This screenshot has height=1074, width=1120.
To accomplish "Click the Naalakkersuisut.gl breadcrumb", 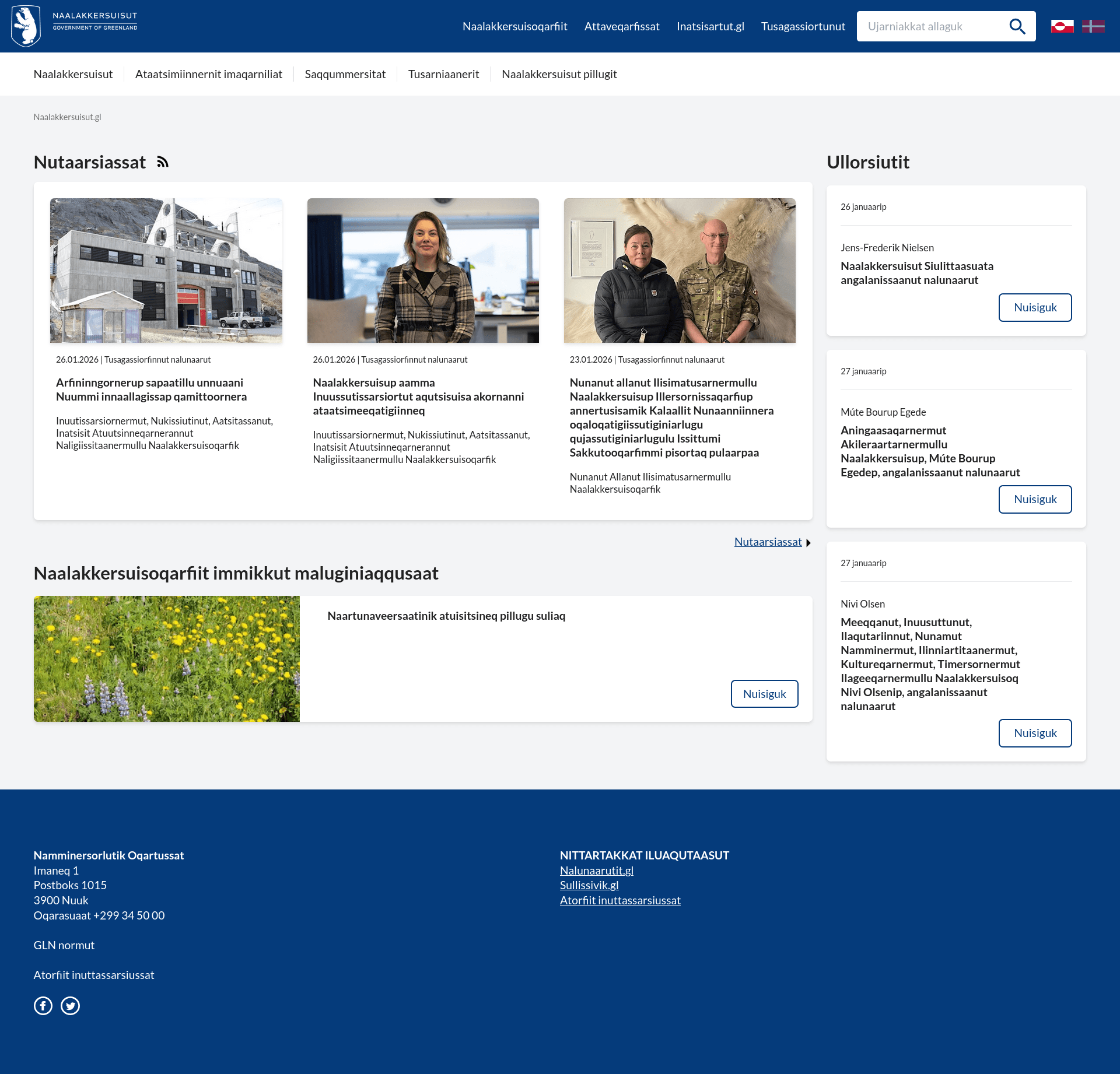I will (67, 117).
